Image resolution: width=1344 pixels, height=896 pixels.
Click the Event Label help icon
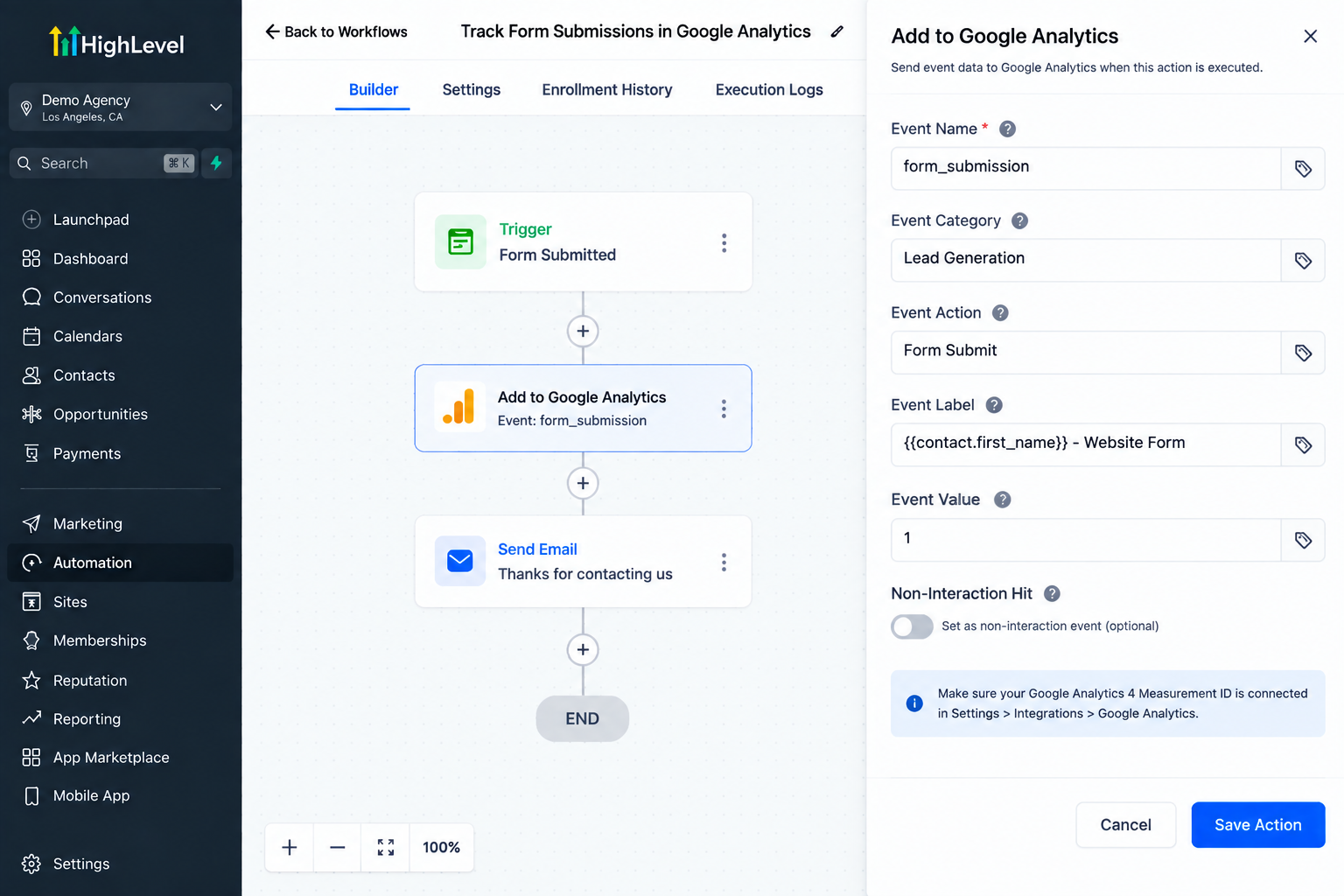pos(994,404)
